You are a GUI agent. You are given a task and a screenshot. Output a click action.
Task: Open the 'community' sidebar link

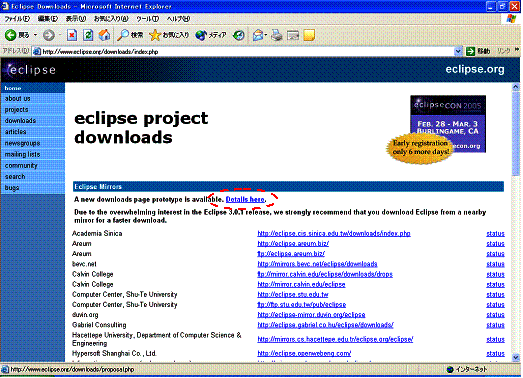pyautogui.click(x=21, y=165)
